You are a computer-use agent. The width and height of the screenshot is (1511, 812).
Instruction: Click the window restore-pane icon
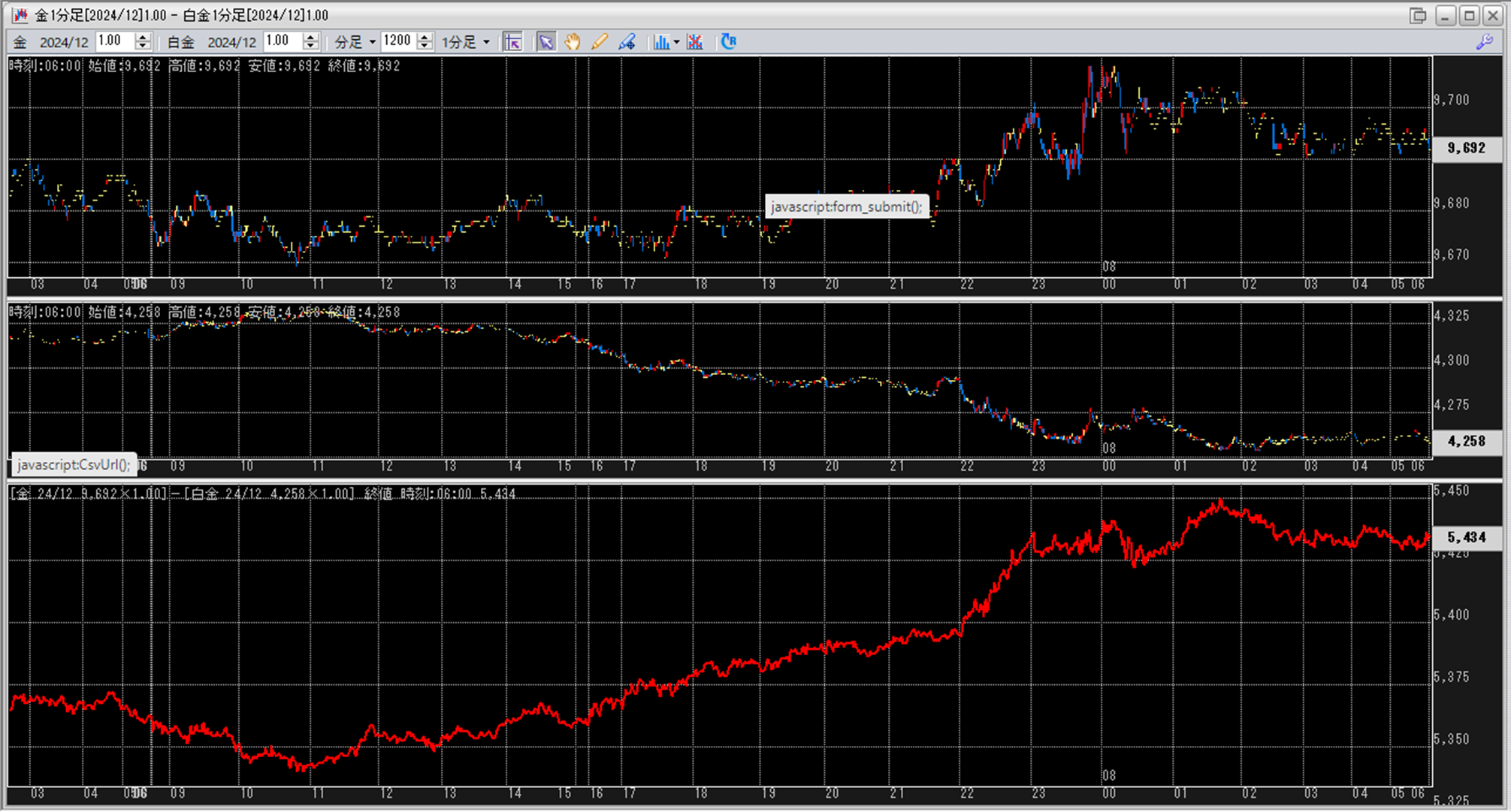(x=1418, y=16)
